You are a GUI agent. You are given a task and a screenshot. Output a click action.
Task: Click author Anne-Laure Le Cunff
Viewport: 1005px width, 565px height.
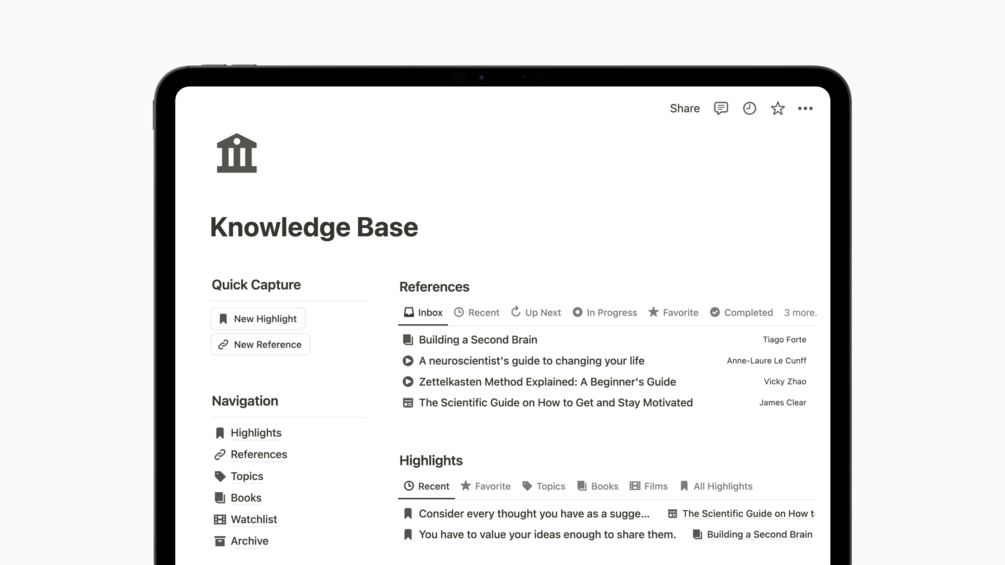767,361
